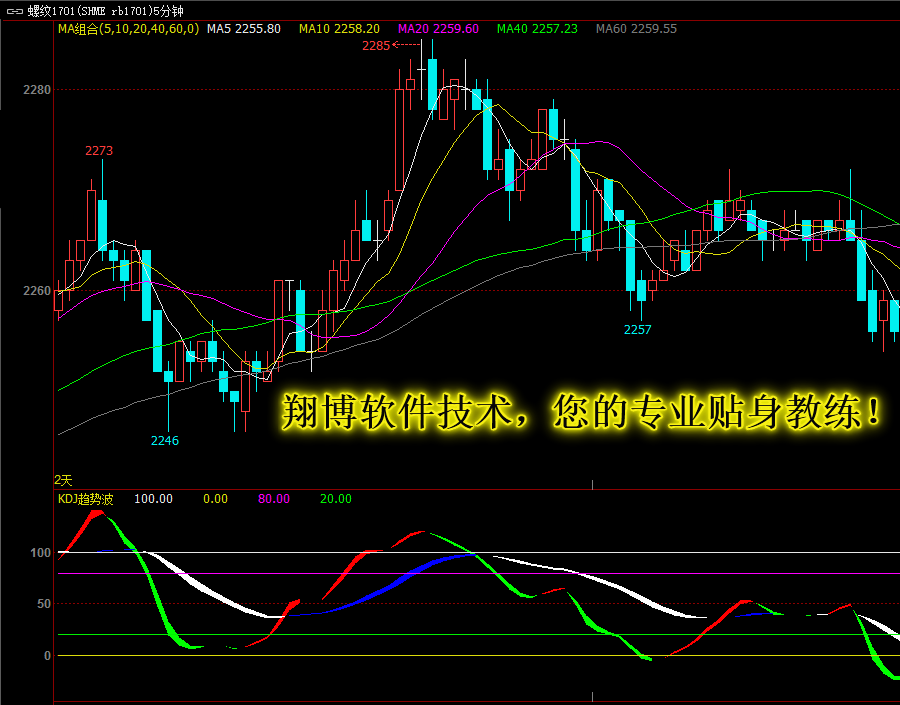Image resolution: width=900 pixels, height=705 pixels.
Task: Select the MA5 2255.80 value
Action: pos(244,29)
